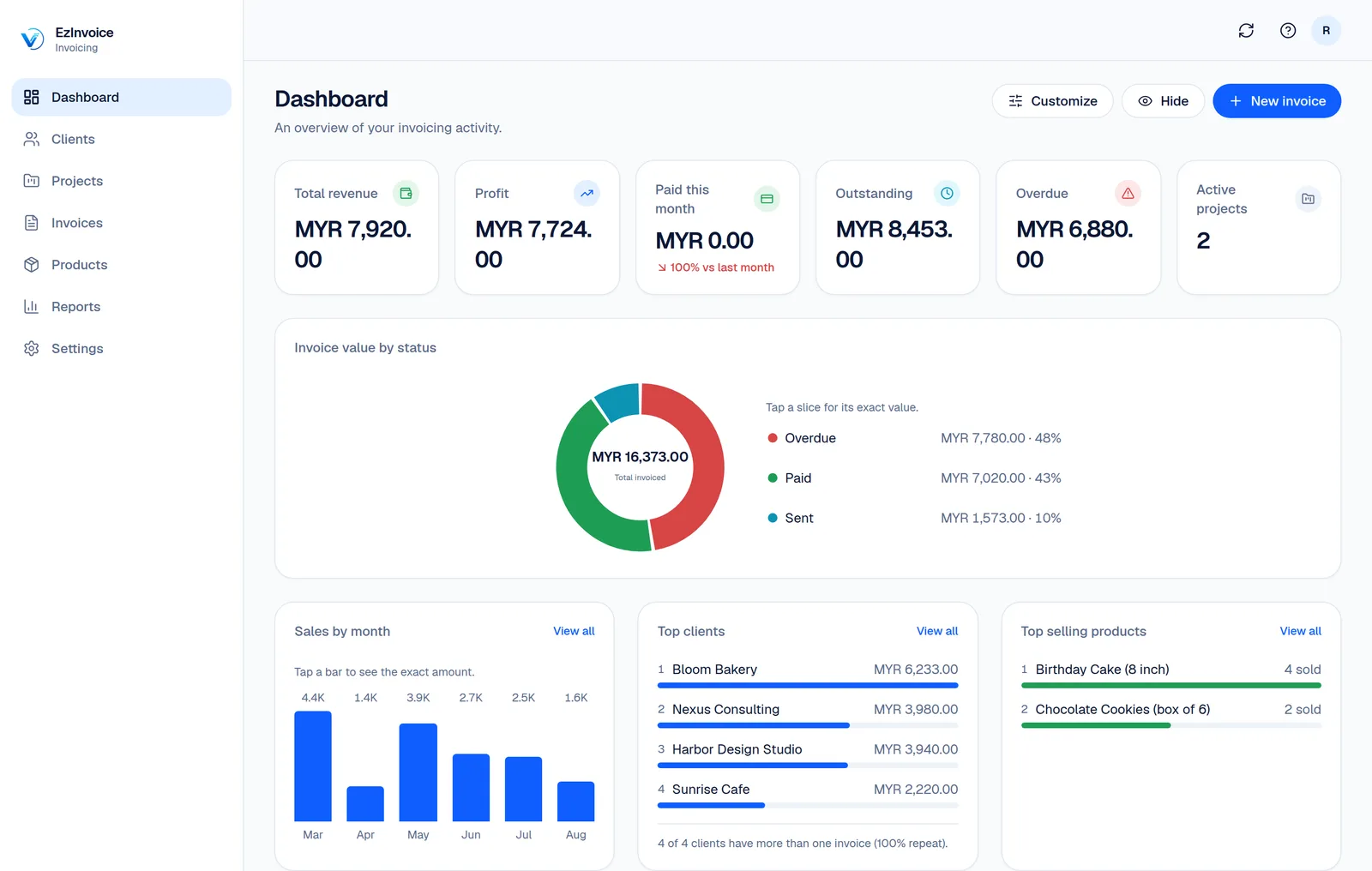Go to Clients in sidebar
Image resolution: width=1372 pixels, height=871 pixels.
coord(122,139)
